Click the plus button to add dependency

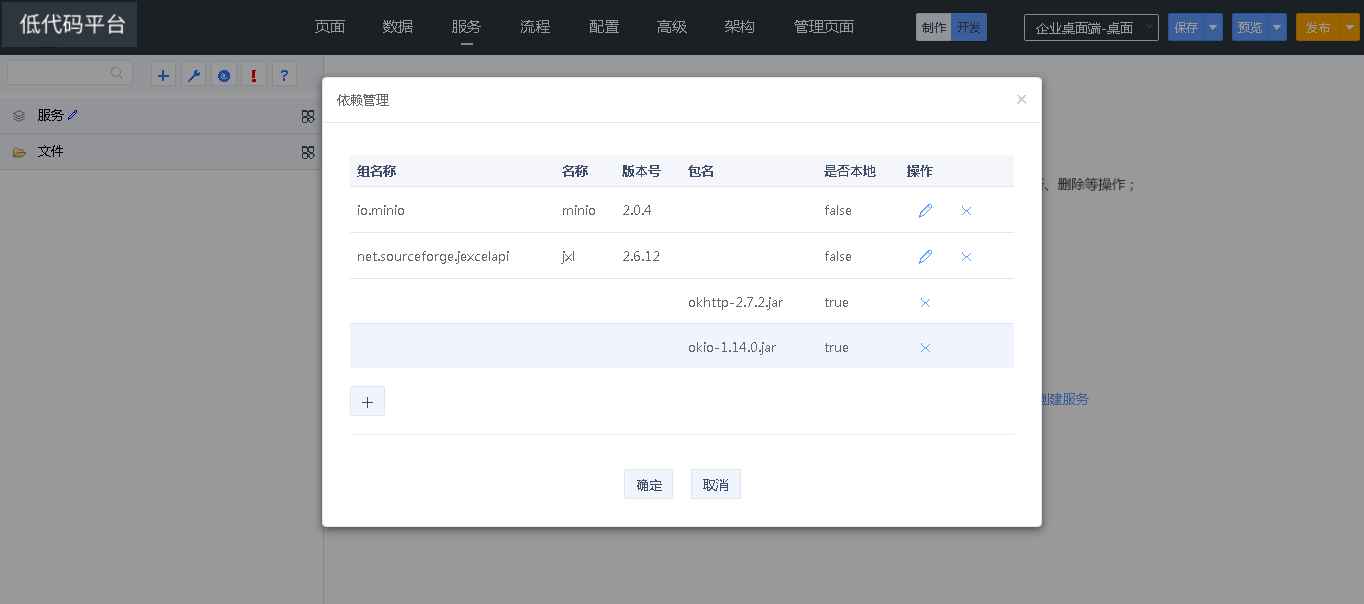(367, 402)
